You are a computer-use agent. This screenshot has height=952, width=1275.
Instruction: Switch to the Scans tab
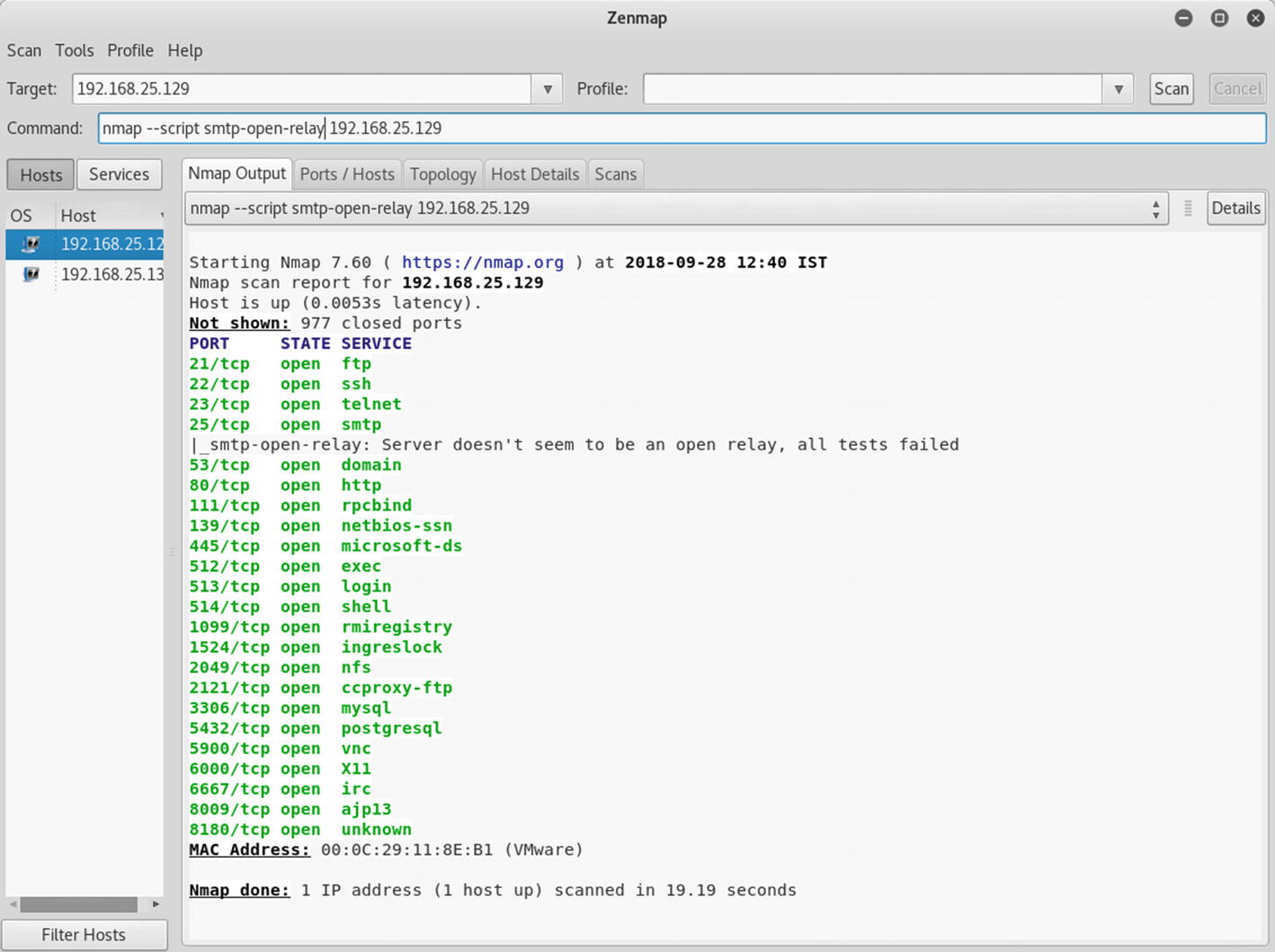coord(616,174)
